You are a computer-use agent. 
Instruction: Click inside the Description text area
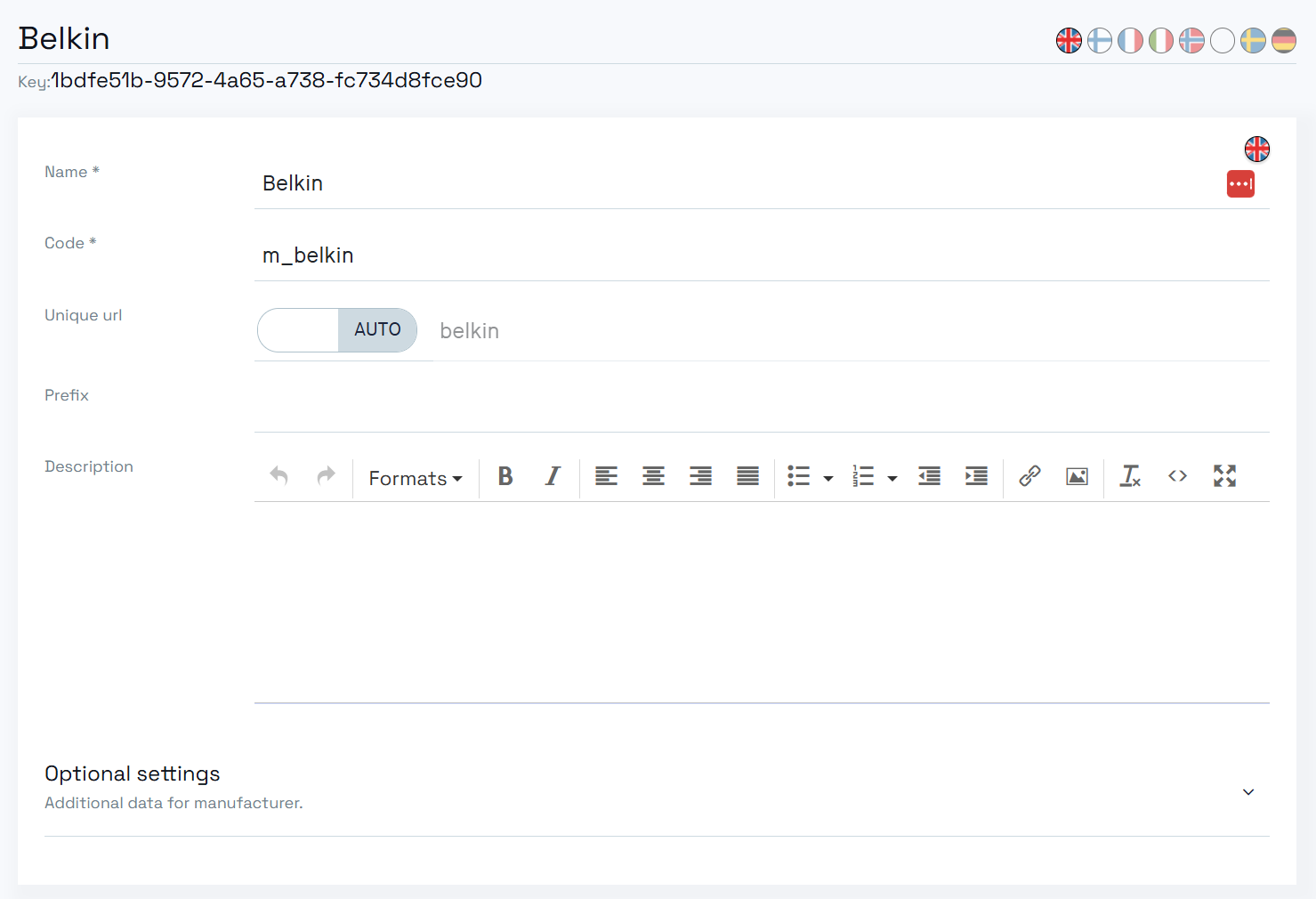(762, 603)
